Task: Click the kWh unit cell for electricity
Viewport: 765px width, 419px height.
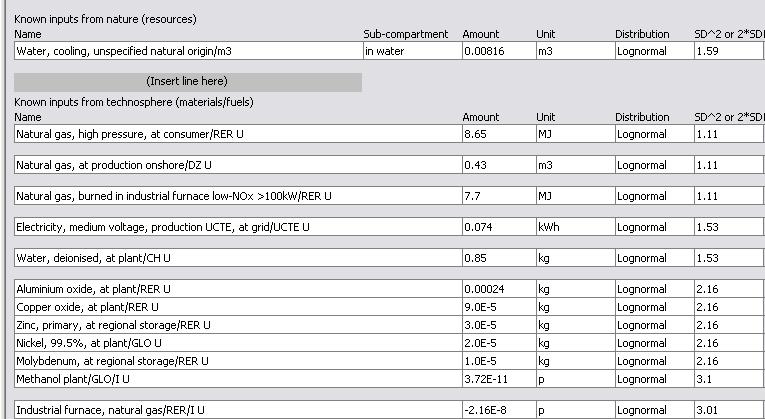Action: tap(572, 228)
